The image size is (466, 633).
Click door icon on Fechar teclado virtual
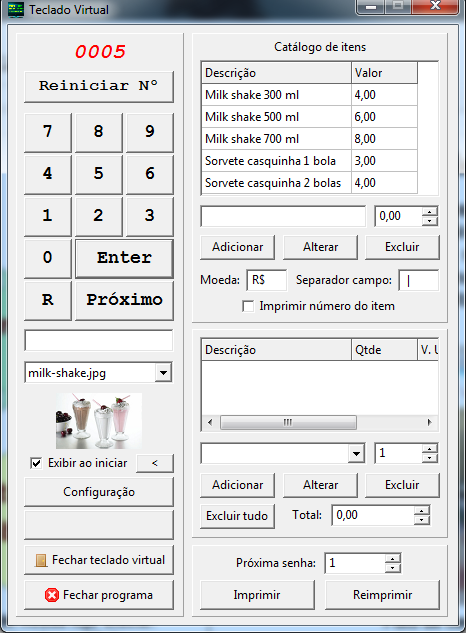point(40,560)
